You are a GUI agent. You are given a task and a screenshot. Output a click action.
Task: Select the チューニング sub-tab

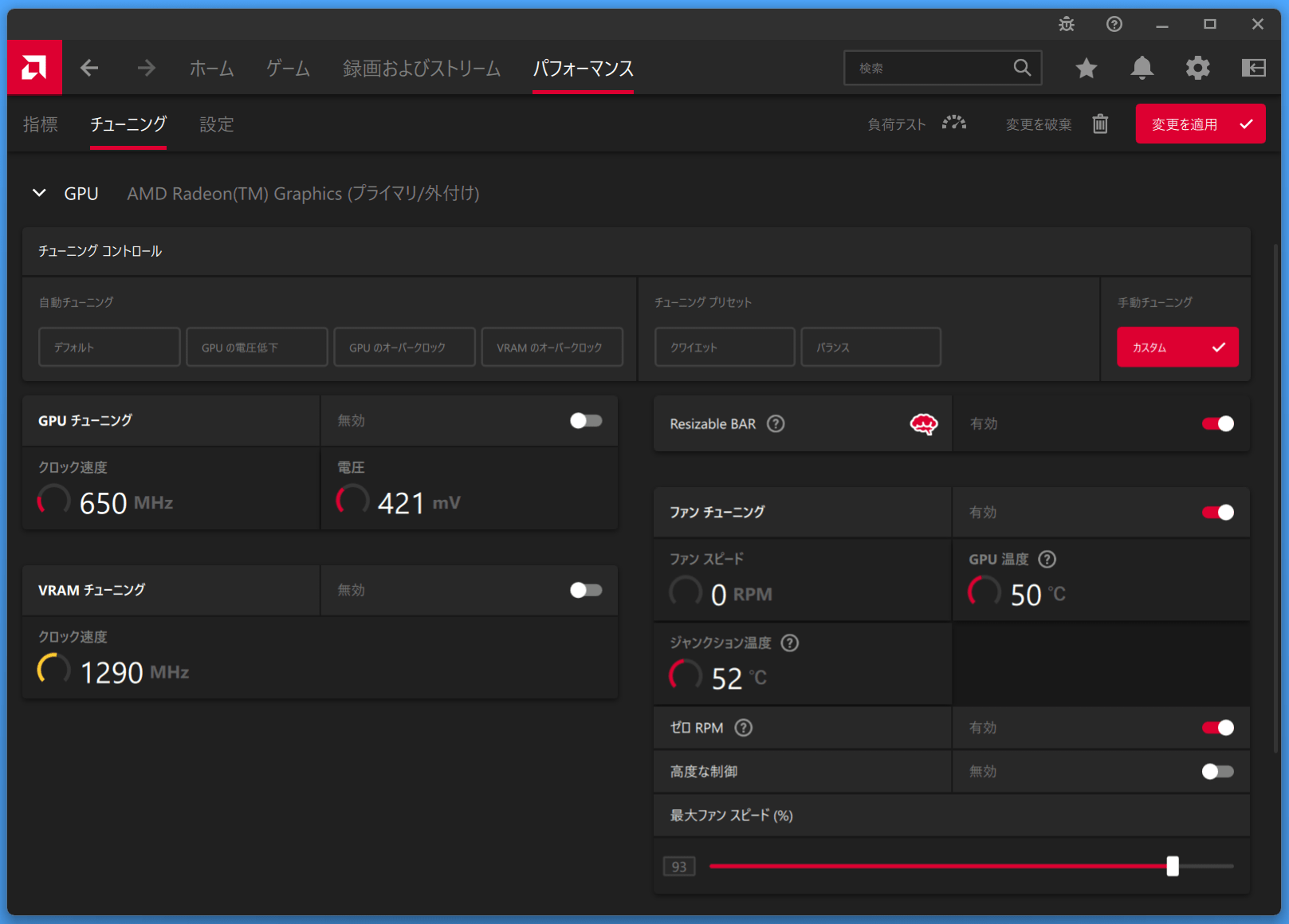pyautogui.click(x=128, y=124)
